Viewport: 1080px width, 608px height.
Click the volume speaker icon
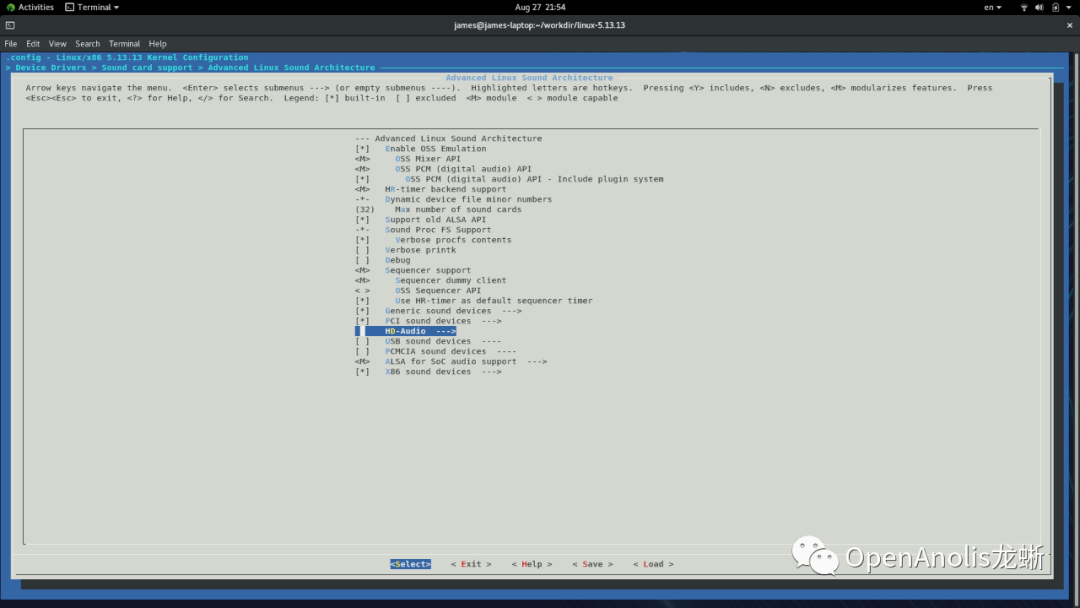pyautogui.click(x=1039, y=8)
